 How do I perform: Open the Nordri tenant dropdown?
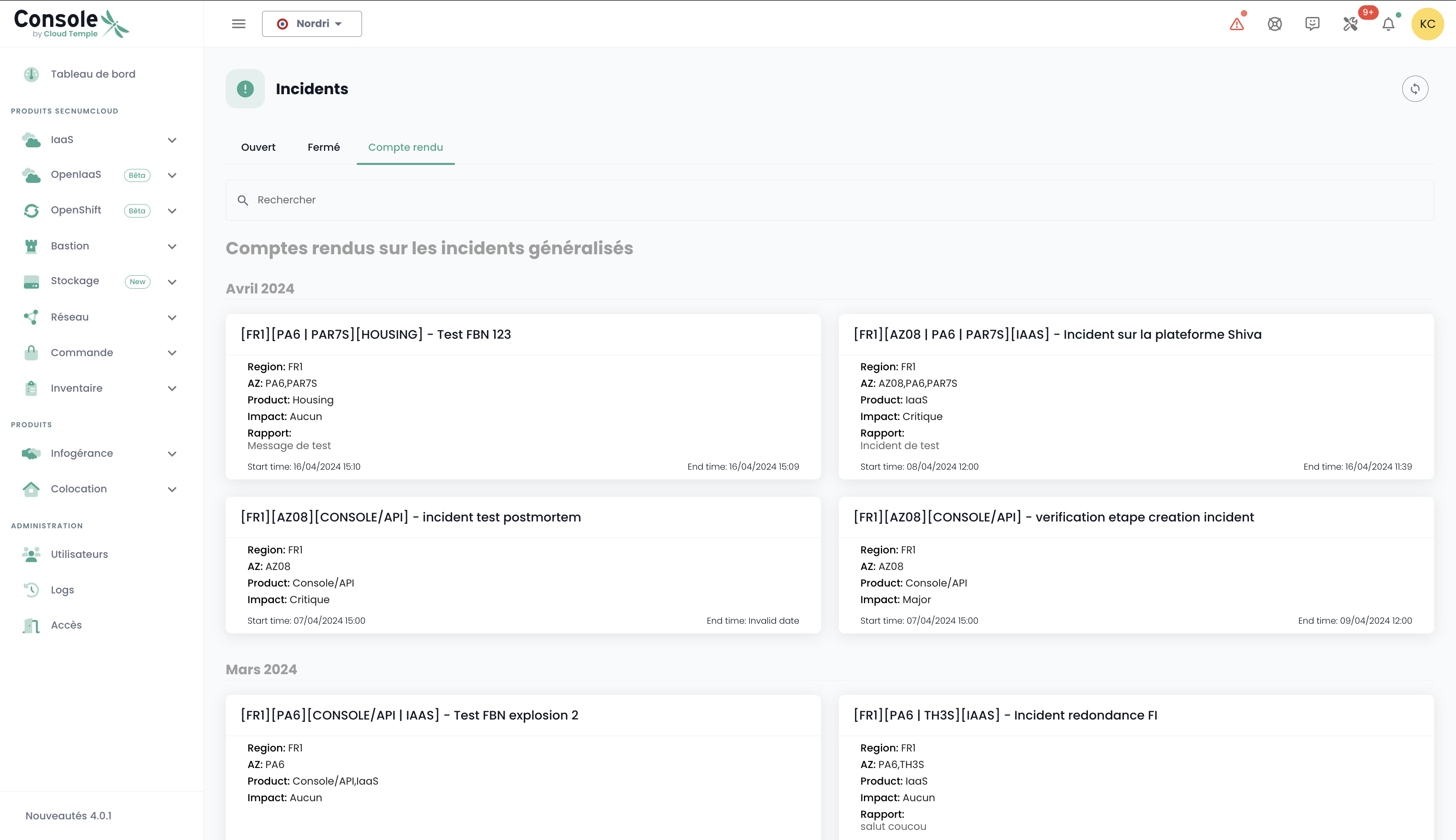point(312,24)
